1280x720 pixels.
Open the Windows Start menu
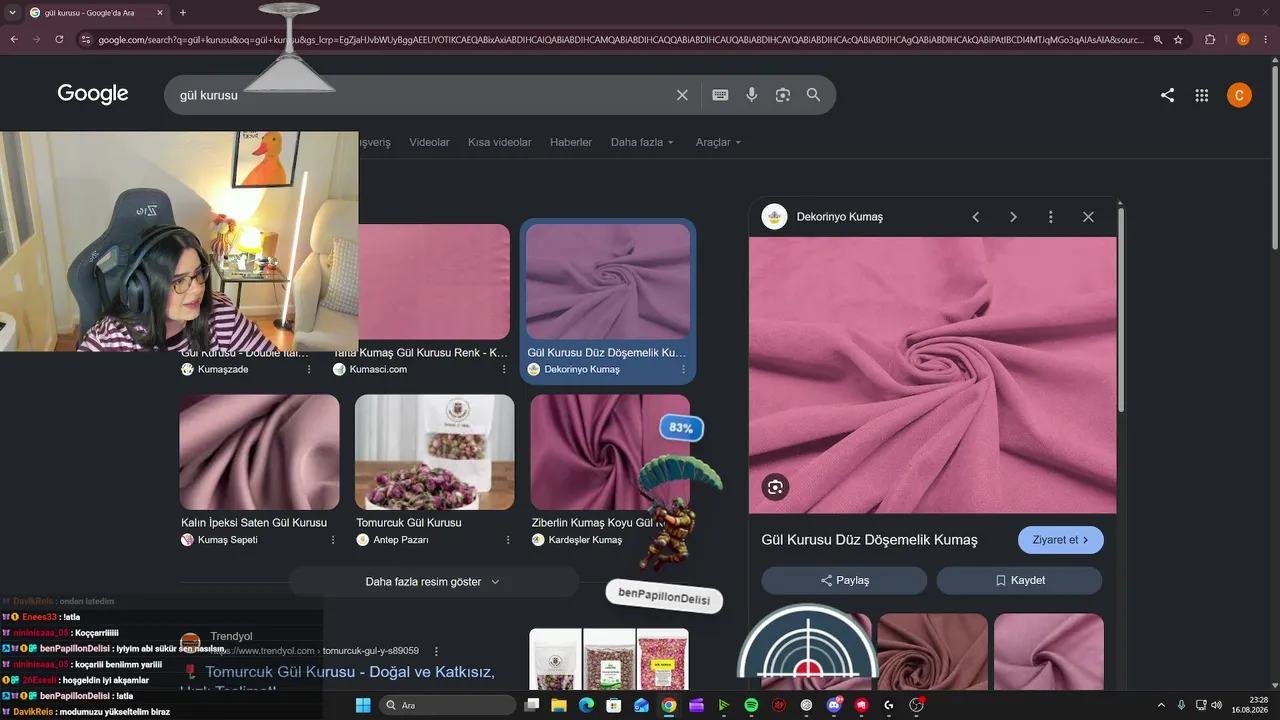(x=362, y=705)
